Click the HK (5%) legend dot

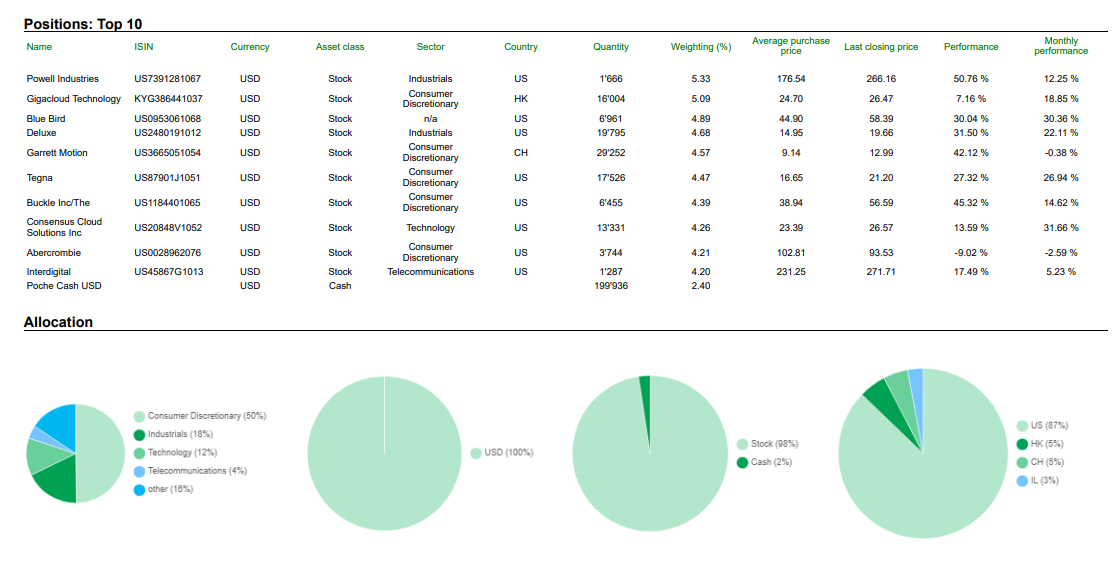point(1022,444)
